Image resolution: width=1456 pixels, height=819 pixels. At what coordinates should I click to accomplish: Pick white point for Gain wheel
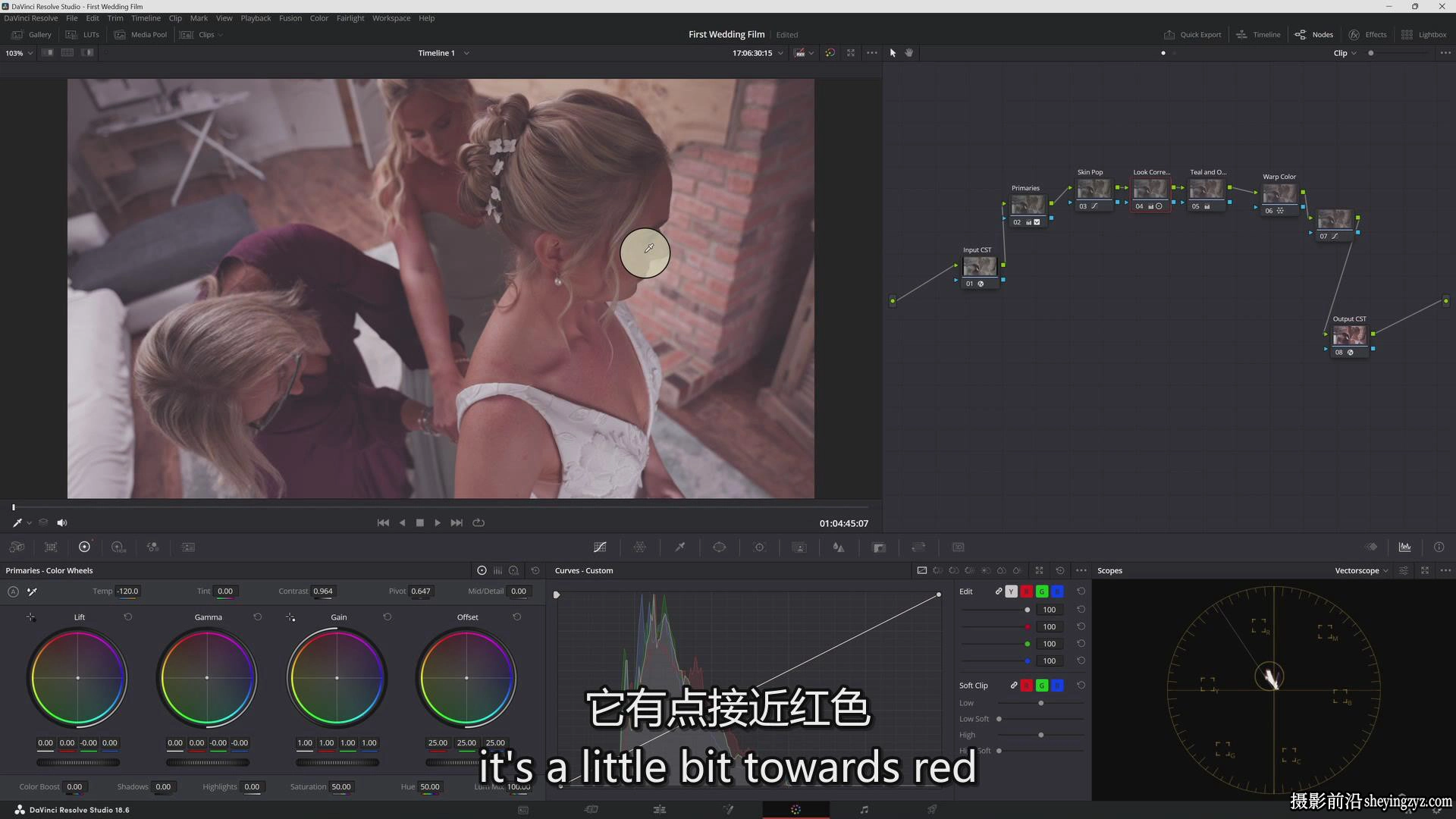pos(290,617)
